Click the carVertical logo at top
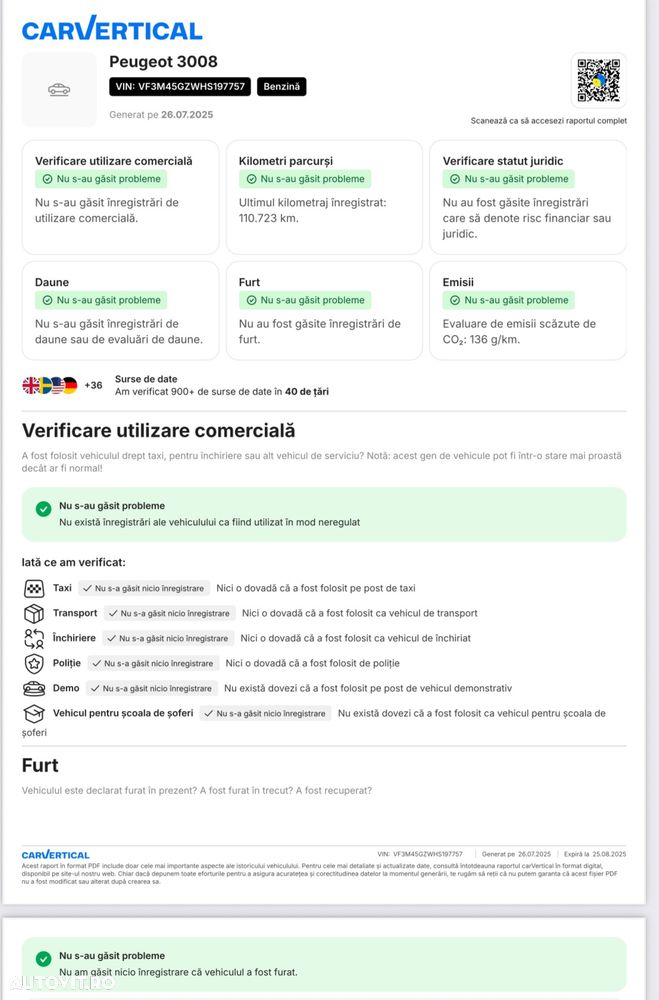This screenshot has height=1000, width=659. (112, 30)
